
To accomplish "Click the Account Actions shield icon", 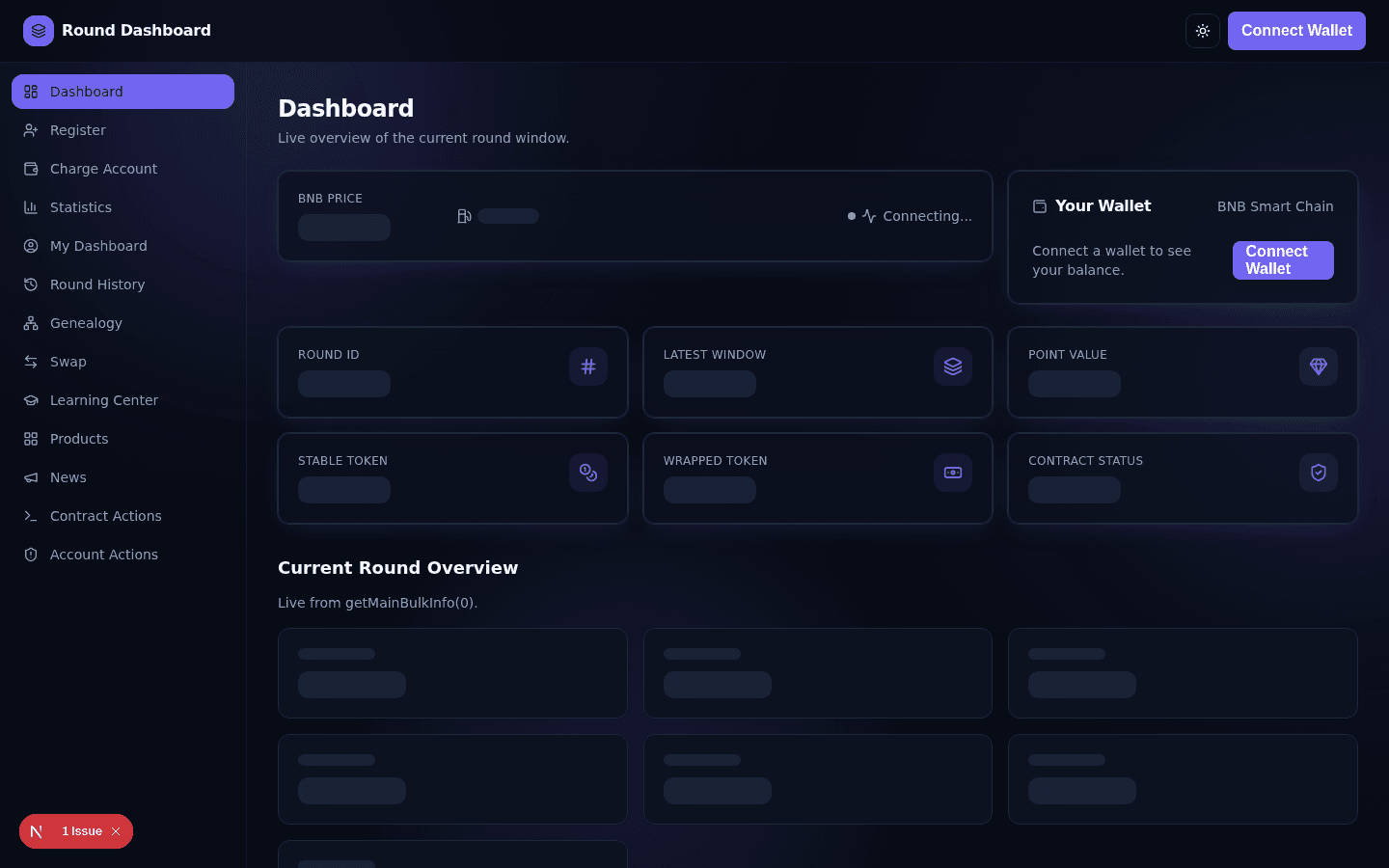I will click(x=31, y=555).
